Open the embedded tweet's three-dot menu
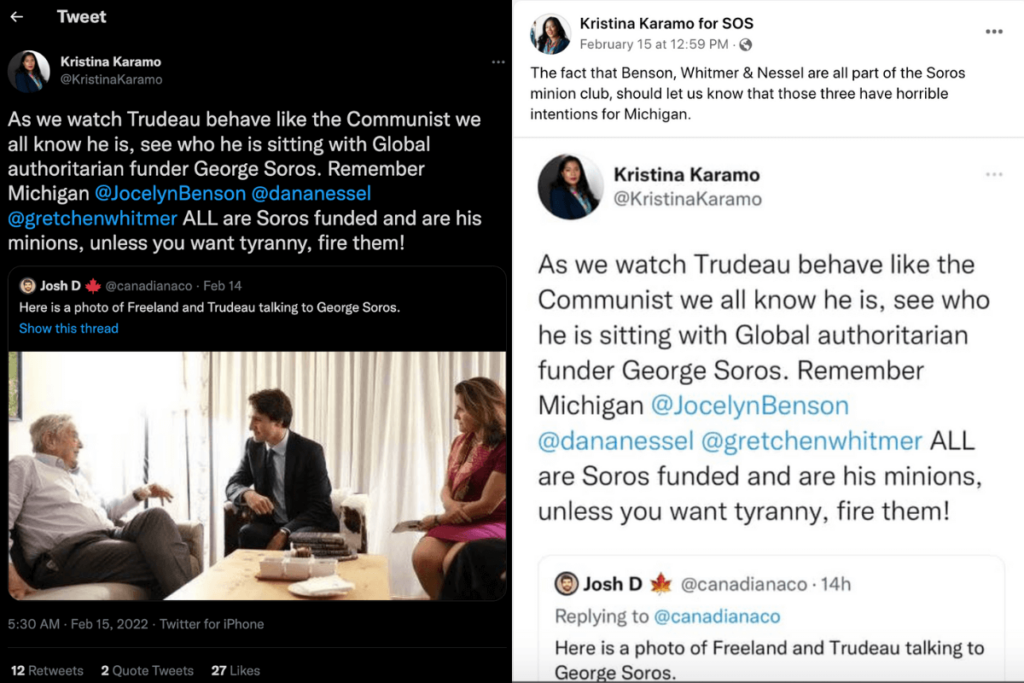Viewport: 1024px width, 683px height. (x=993, y=174)
